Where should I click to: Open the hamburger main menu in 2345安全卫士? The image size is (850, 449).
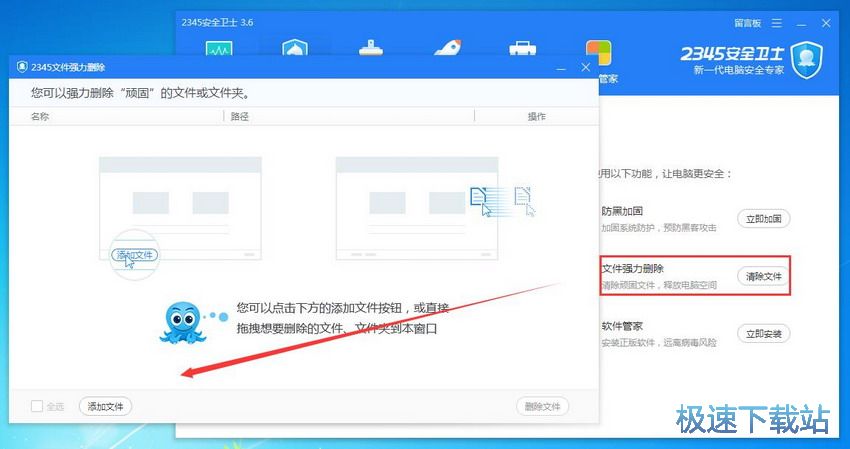coord(777,23)
